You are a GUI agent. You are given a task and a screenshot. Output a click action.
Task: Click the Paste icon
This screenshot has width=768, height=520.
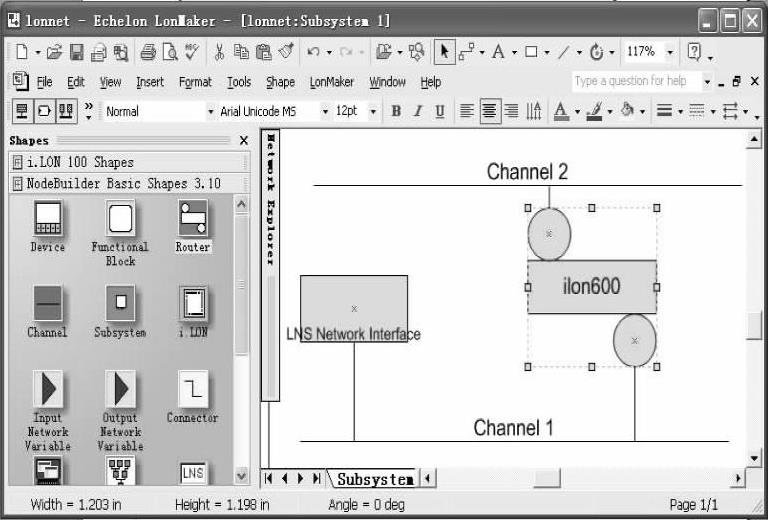click(x=264, y=51)
